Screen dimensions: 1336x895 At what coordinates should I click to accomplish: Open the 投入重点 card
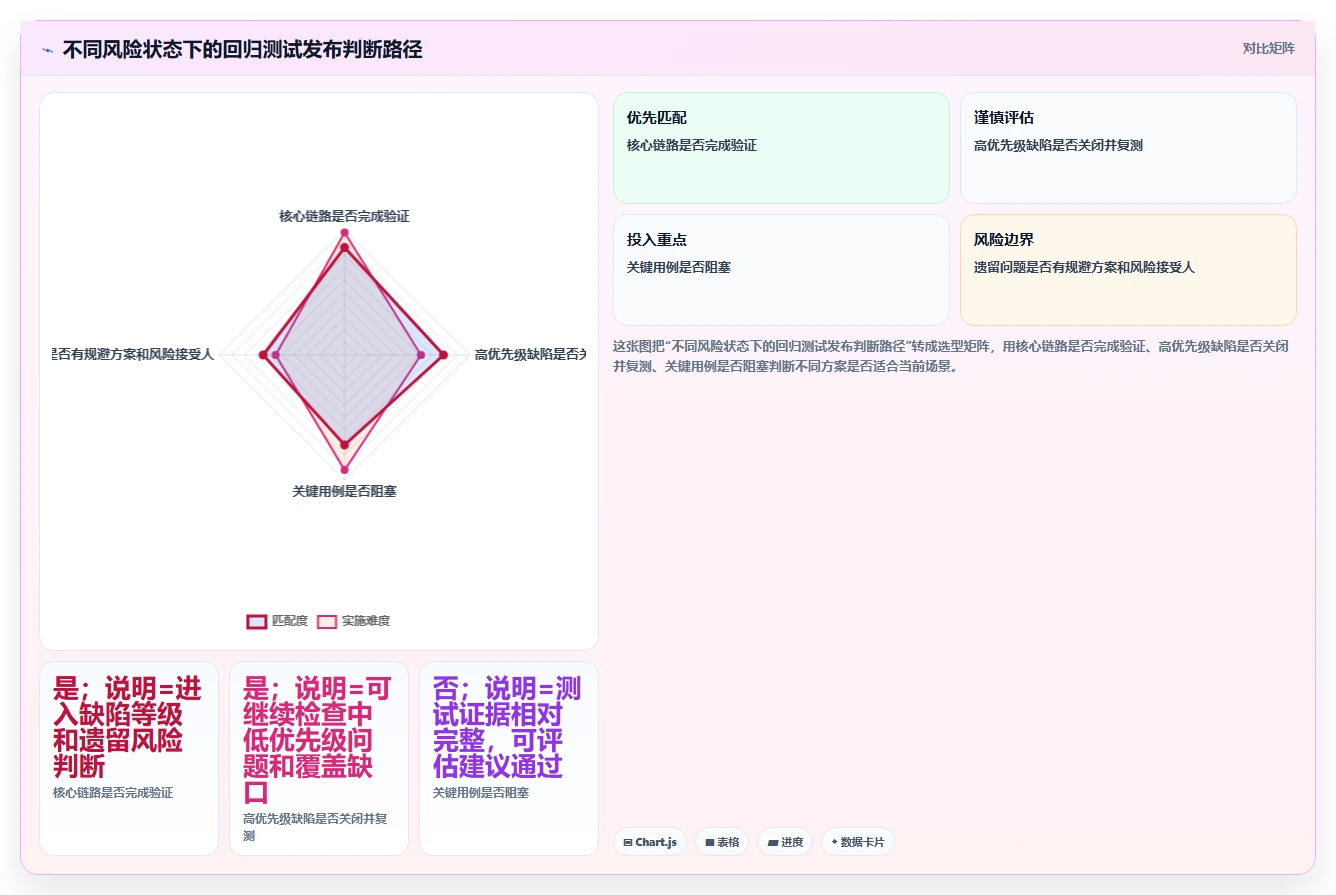[781, 270]
